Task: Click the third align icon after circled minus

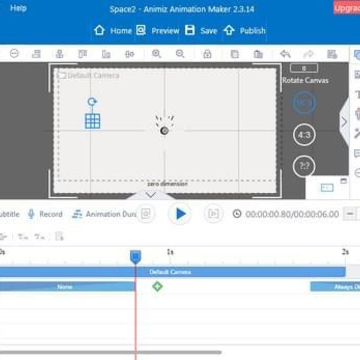Action: coord(82,54)
